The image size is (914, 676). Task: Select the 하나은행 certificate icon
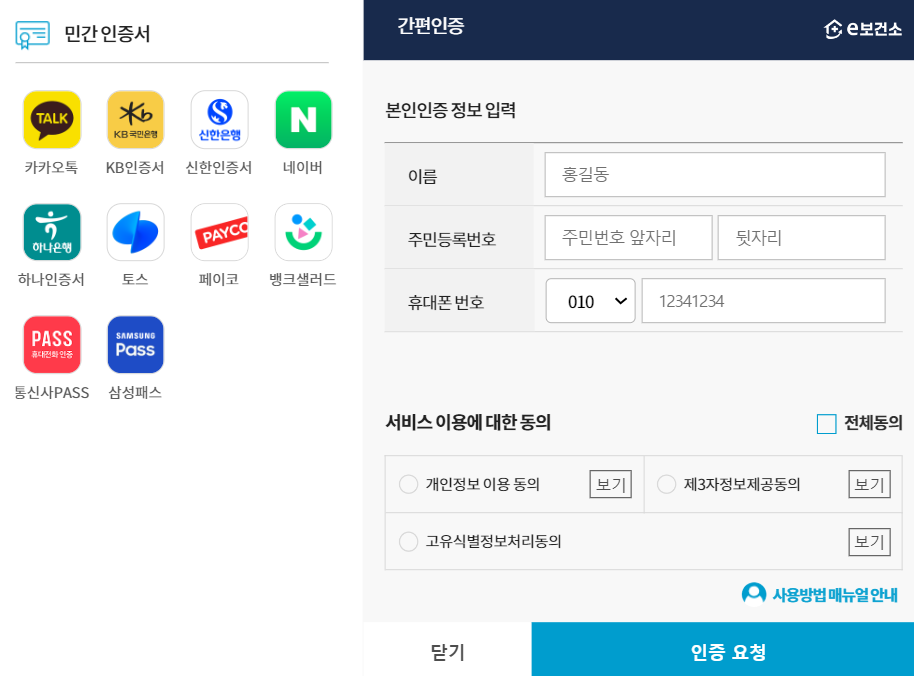pyautogui.click(x=52, y=232)
